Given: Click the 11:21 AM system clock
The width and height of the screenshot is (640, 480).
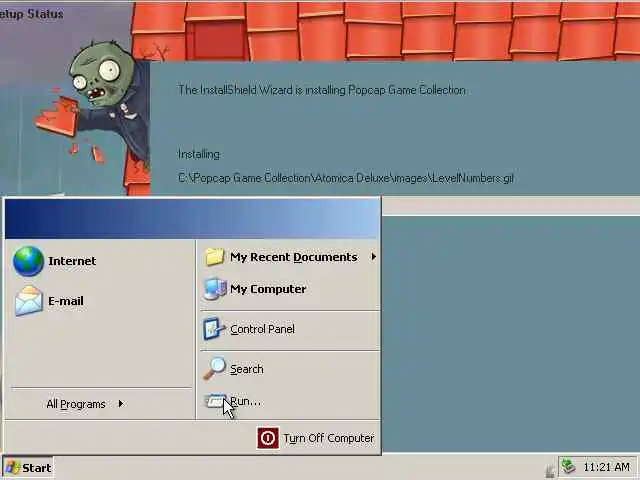Looking at the screenshot, I should point(606,467).
